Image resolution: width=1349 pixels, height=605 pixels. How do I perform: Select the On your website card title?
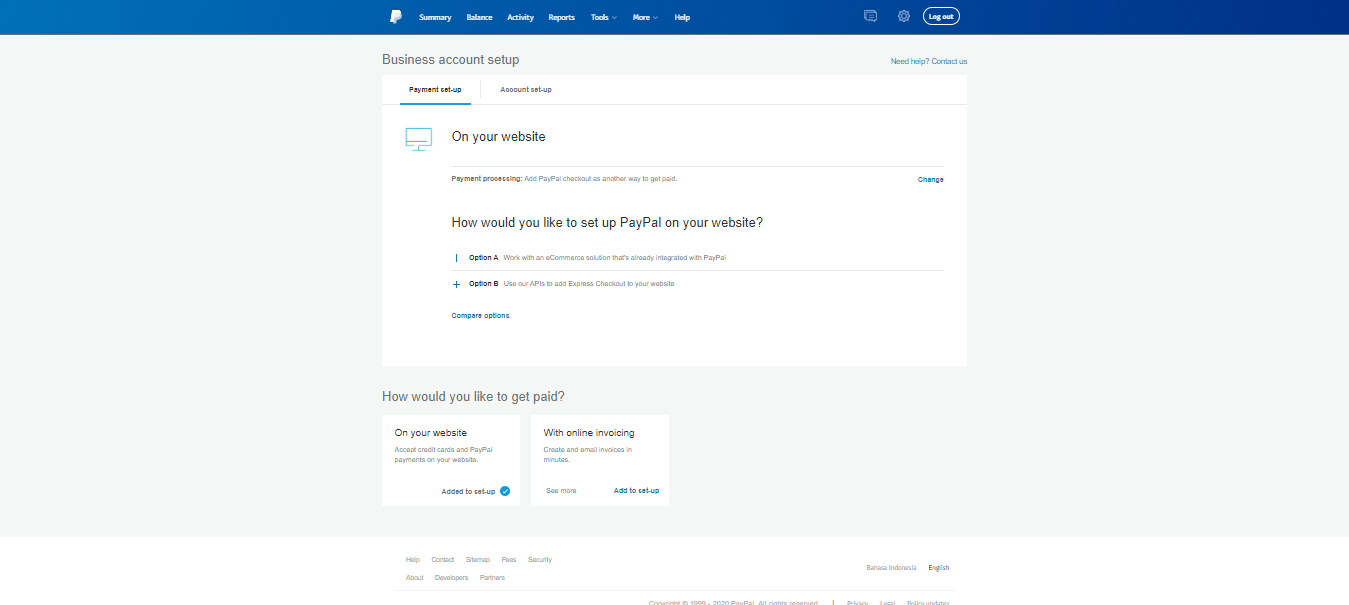pyautogui.click(x=431, y=433)
